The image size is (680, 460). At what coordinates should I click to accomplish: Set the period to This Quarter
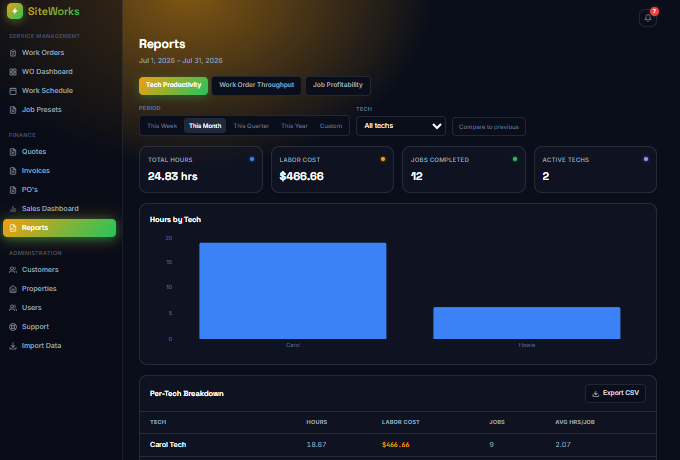pos(251,126)
